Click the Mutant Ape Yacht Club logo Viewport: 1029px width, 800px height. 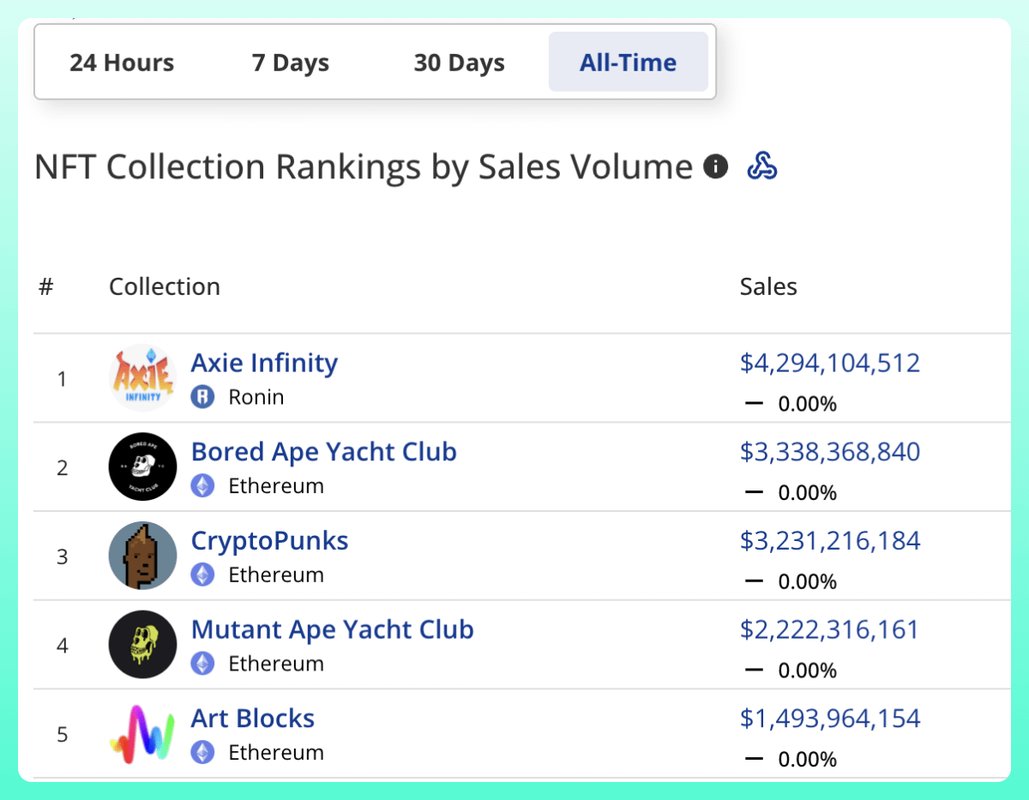(142, 645)
